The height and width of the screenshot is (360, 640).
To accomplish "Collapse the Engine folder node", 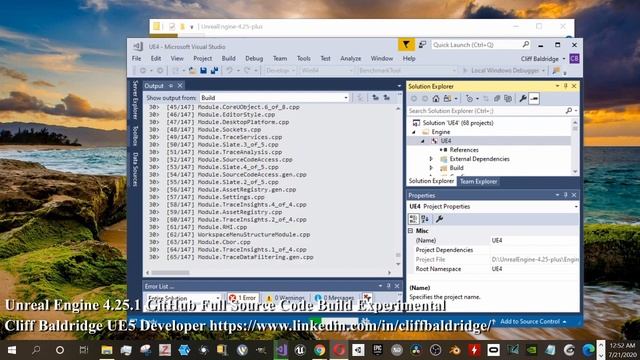I will 413,132.
